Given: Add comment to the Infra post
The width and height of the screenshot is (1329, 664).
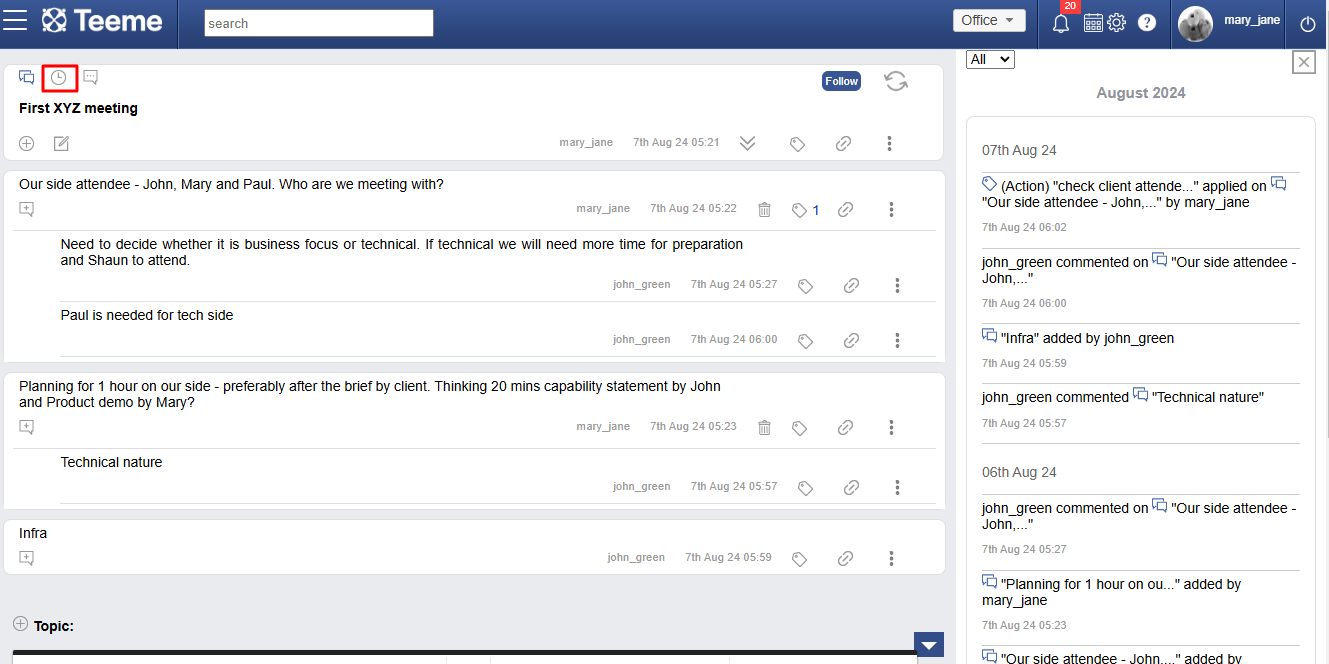Looking at the screenshot, I should [x=27, y=558].
